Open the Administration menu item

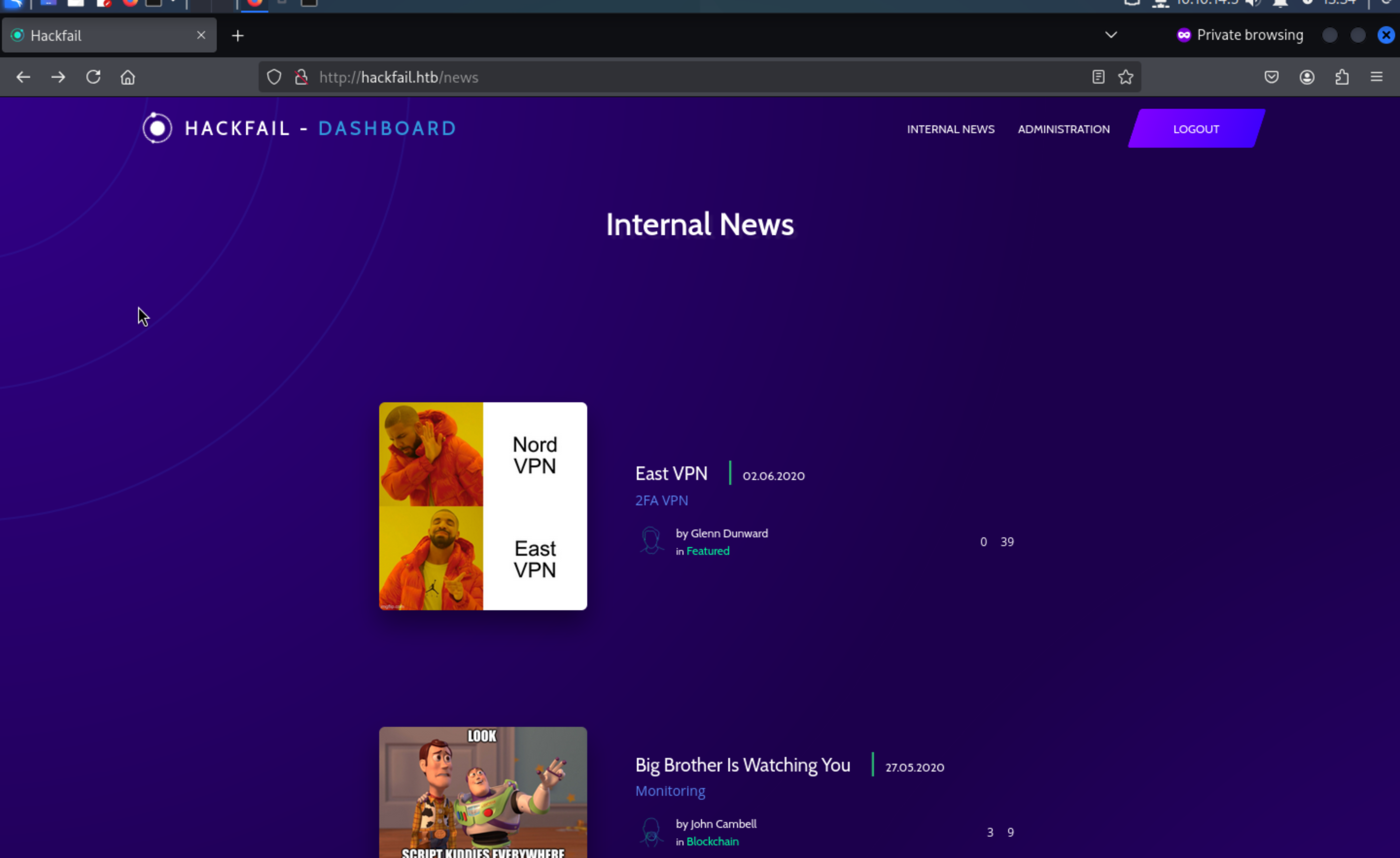tap(1064, 129)
